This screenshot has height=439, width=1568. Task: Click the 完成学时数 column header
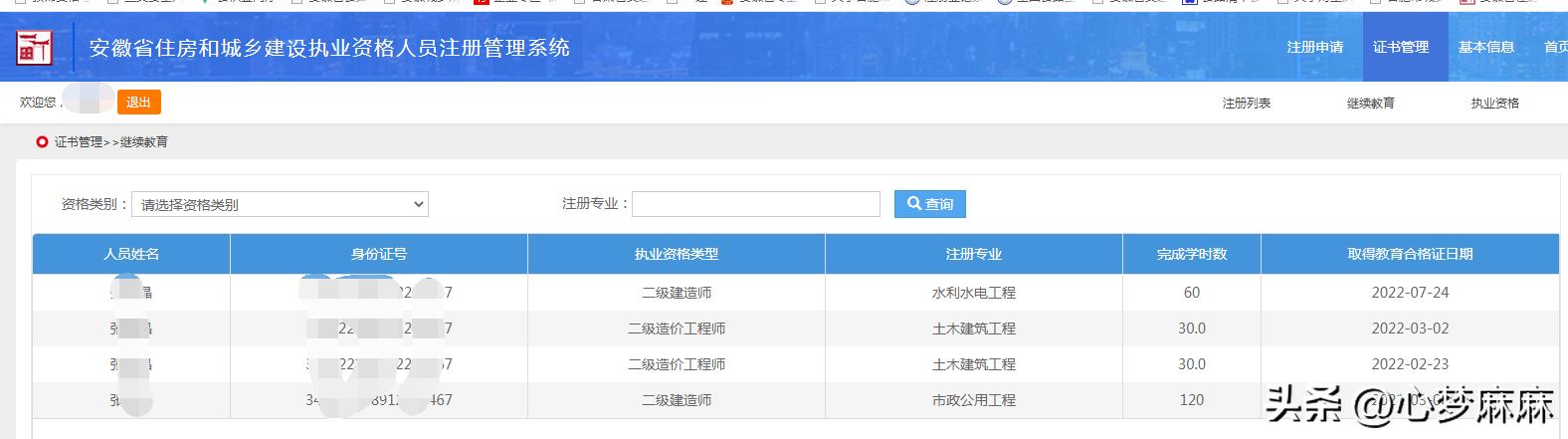[x=1192, y=254]
